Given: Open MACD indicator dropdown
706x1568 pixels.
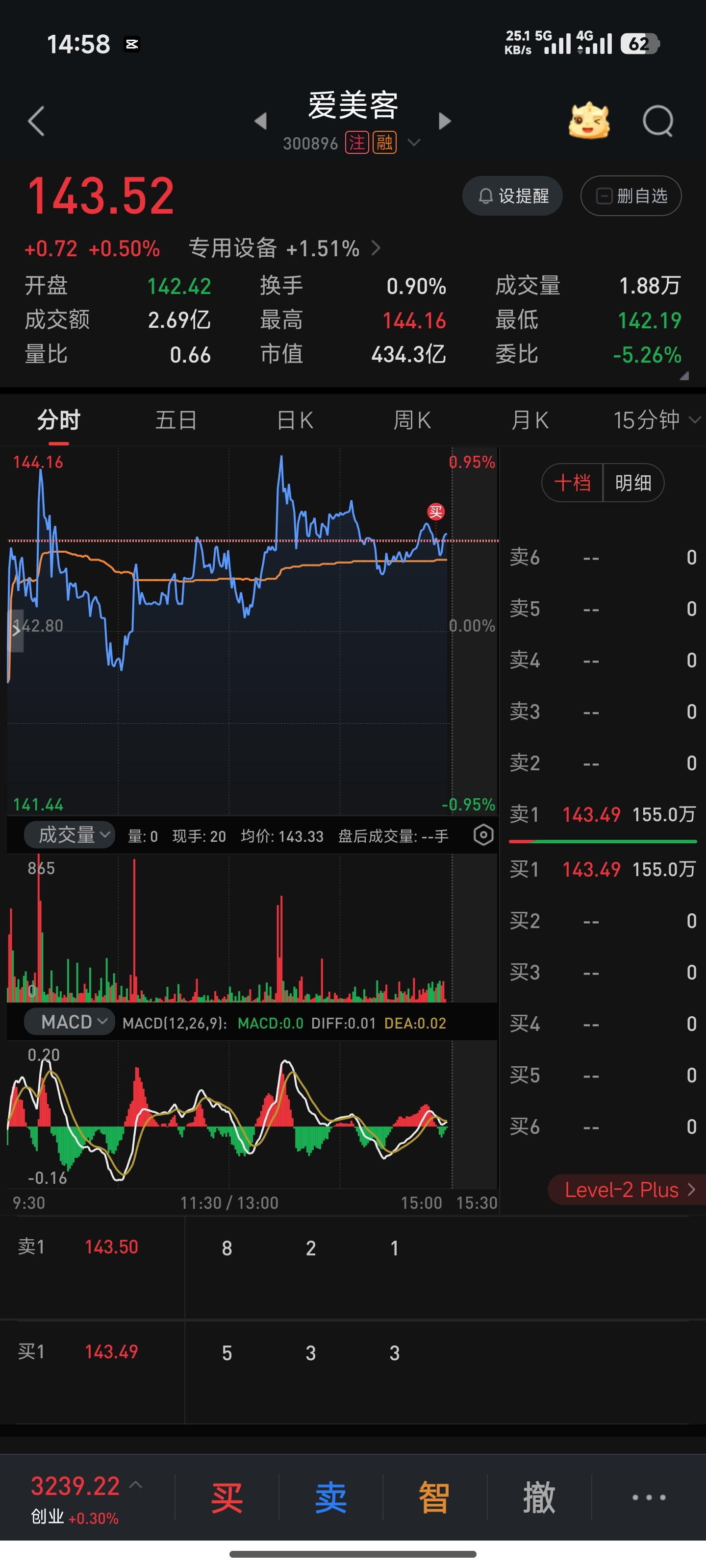Looking at the screenshot, I should pyautogui.click(x=70, y=1022).
